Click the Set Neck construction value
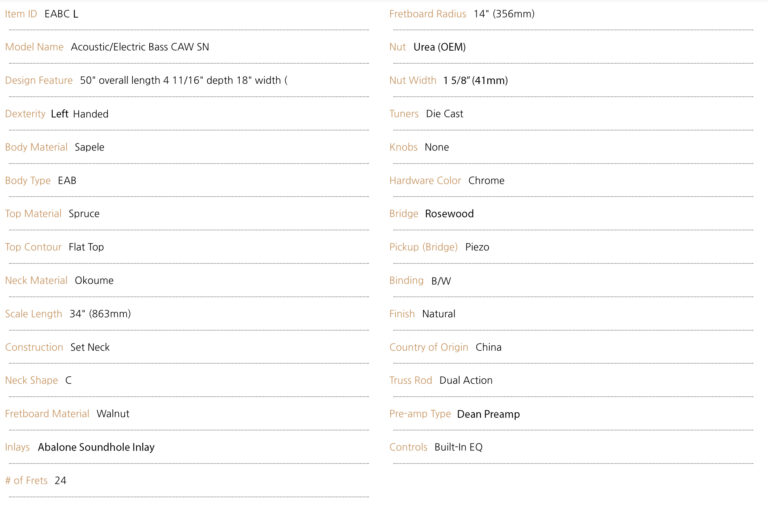 tap(90, 347)
